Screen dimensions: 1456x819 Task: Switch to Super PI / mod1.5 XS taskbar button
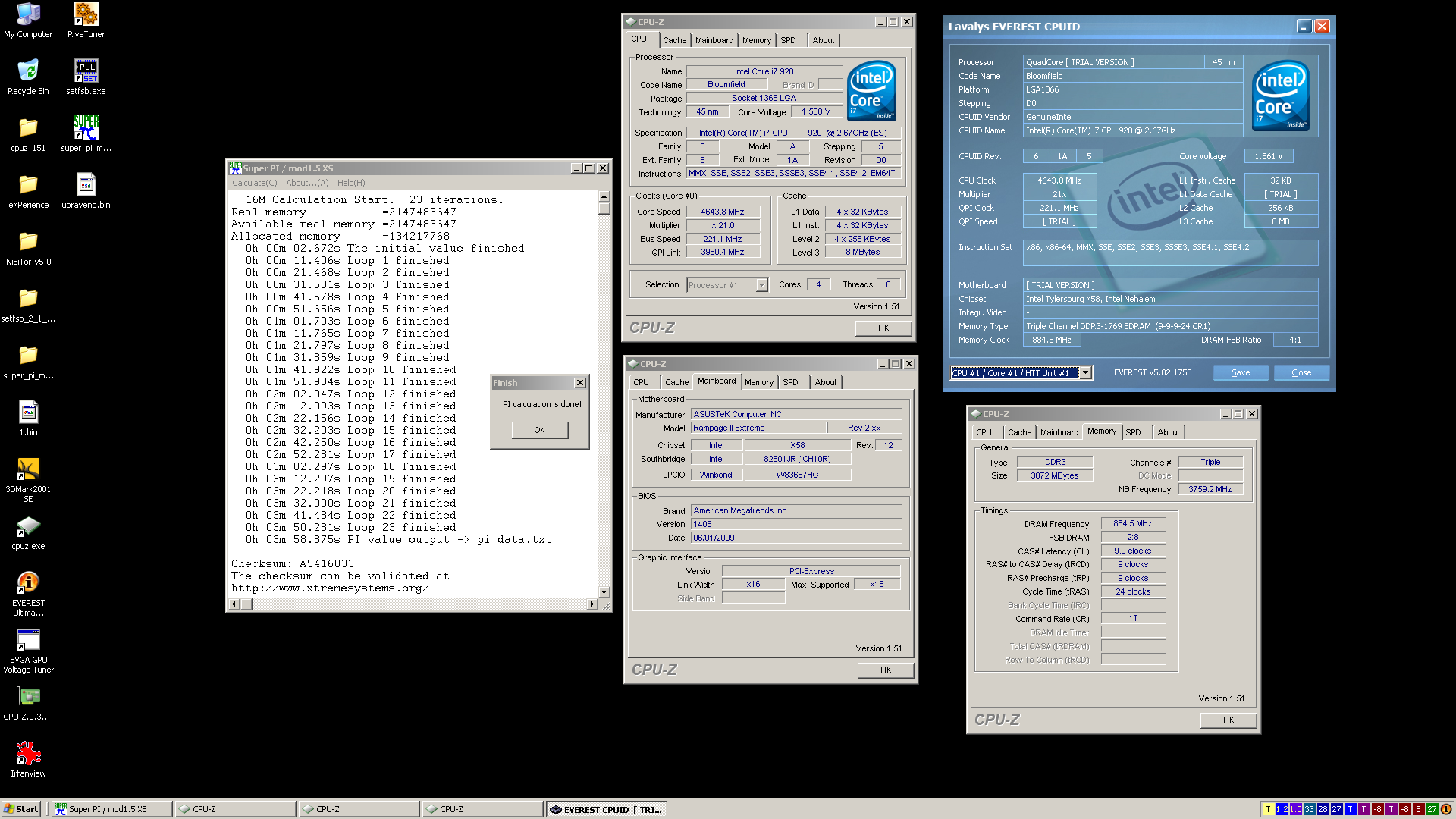[x=111, y=809]
